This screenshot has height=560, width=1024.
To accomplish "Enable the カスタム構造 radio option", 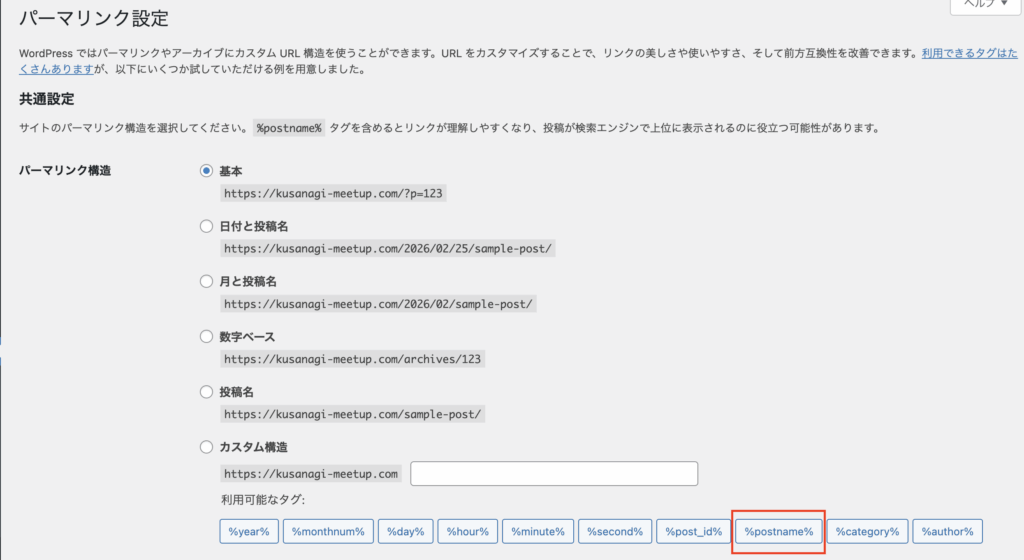I will pyautogui.click(x=207, y=446).
